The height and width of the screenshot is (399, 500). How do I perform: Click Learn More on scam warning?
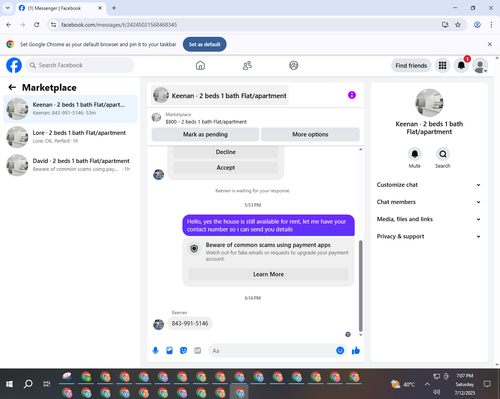tap(268, 274)
